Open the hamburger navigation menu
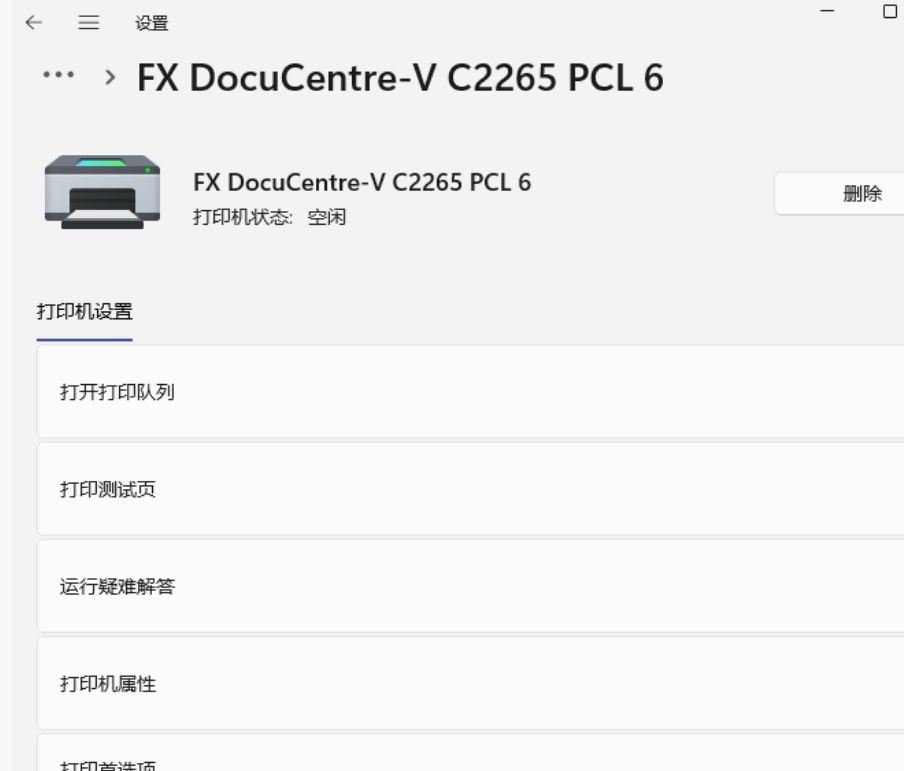Image resolution: width=904 pixels, height=771 pixels. click(88, 23)
